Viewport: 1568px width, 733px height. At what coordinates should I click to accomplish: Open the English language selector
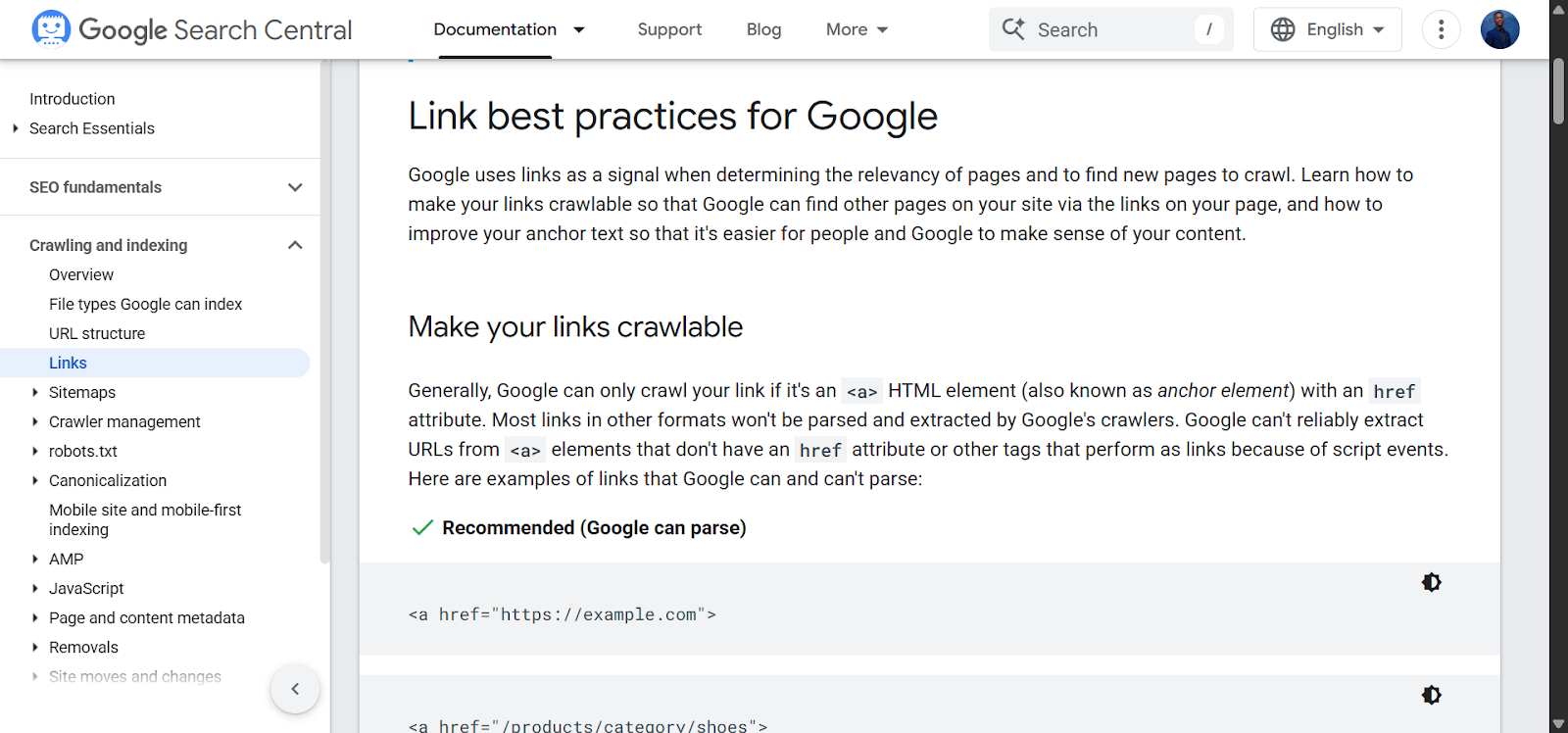[1328, 29]
